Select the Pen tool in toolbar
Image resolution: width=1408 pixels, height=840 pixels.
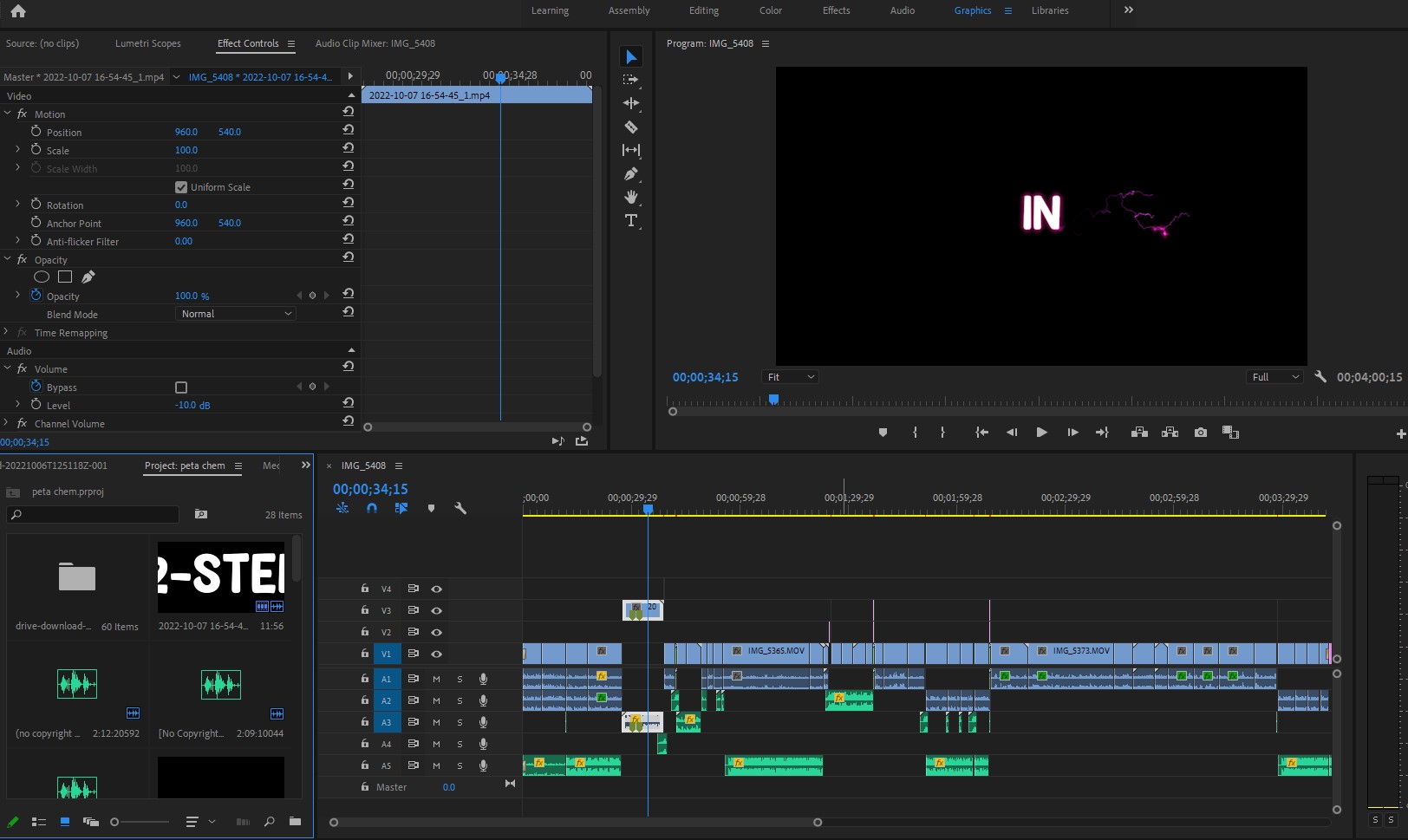click(631, 174)
